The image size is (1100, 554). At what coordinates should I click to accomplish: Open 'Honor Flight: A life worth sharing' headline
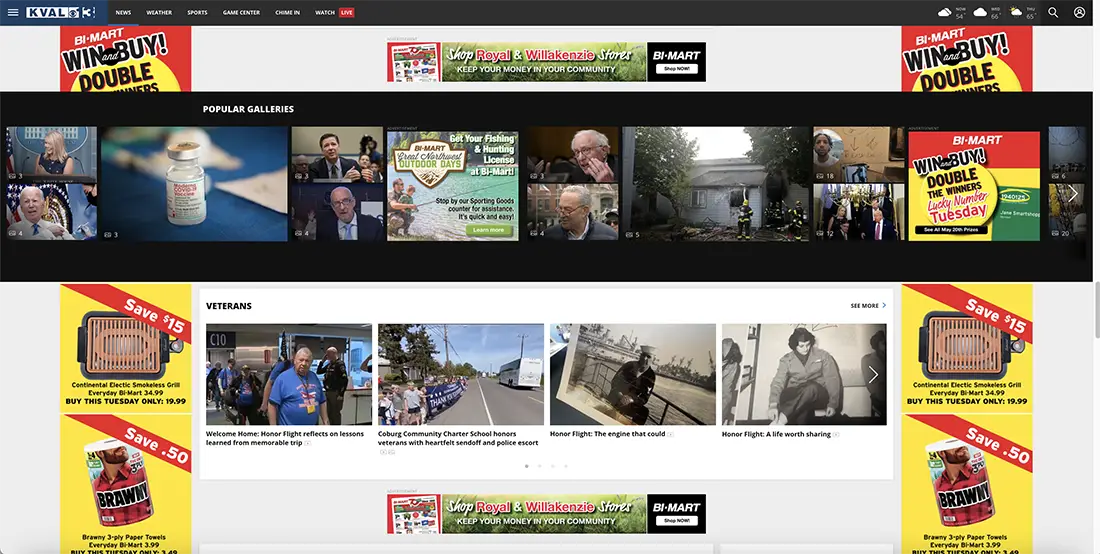(776, 434)
